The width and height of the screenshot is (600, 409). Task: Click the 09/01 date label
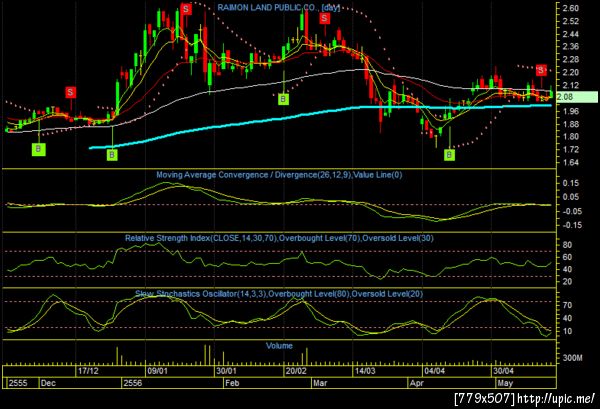pyautogui.click(x=158, y=371)
